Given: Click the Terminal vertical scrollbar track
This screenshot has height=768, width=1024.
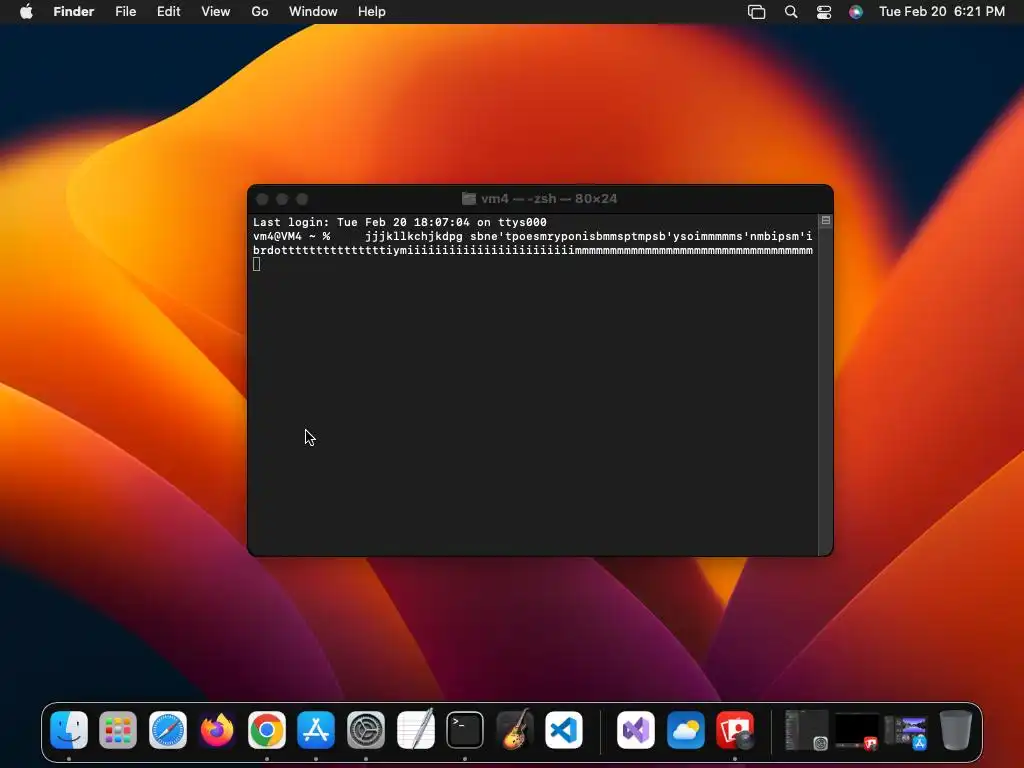Looking at the screenshot, I should click(825, 392).
